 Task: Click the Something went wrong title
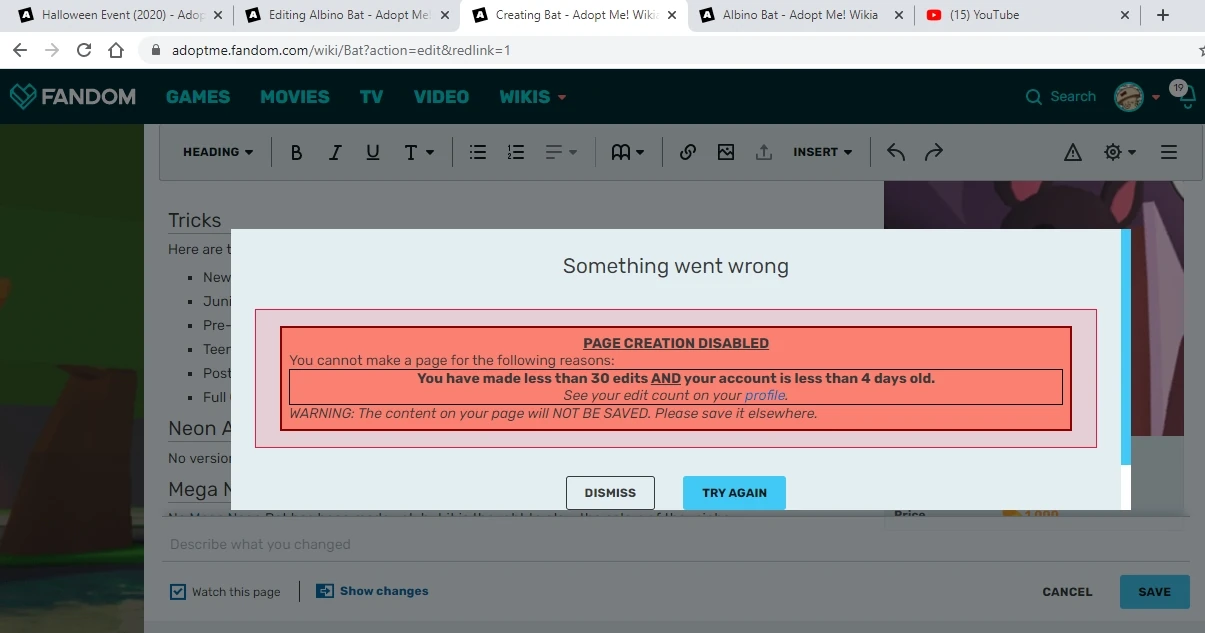click(x=676, y=266)
